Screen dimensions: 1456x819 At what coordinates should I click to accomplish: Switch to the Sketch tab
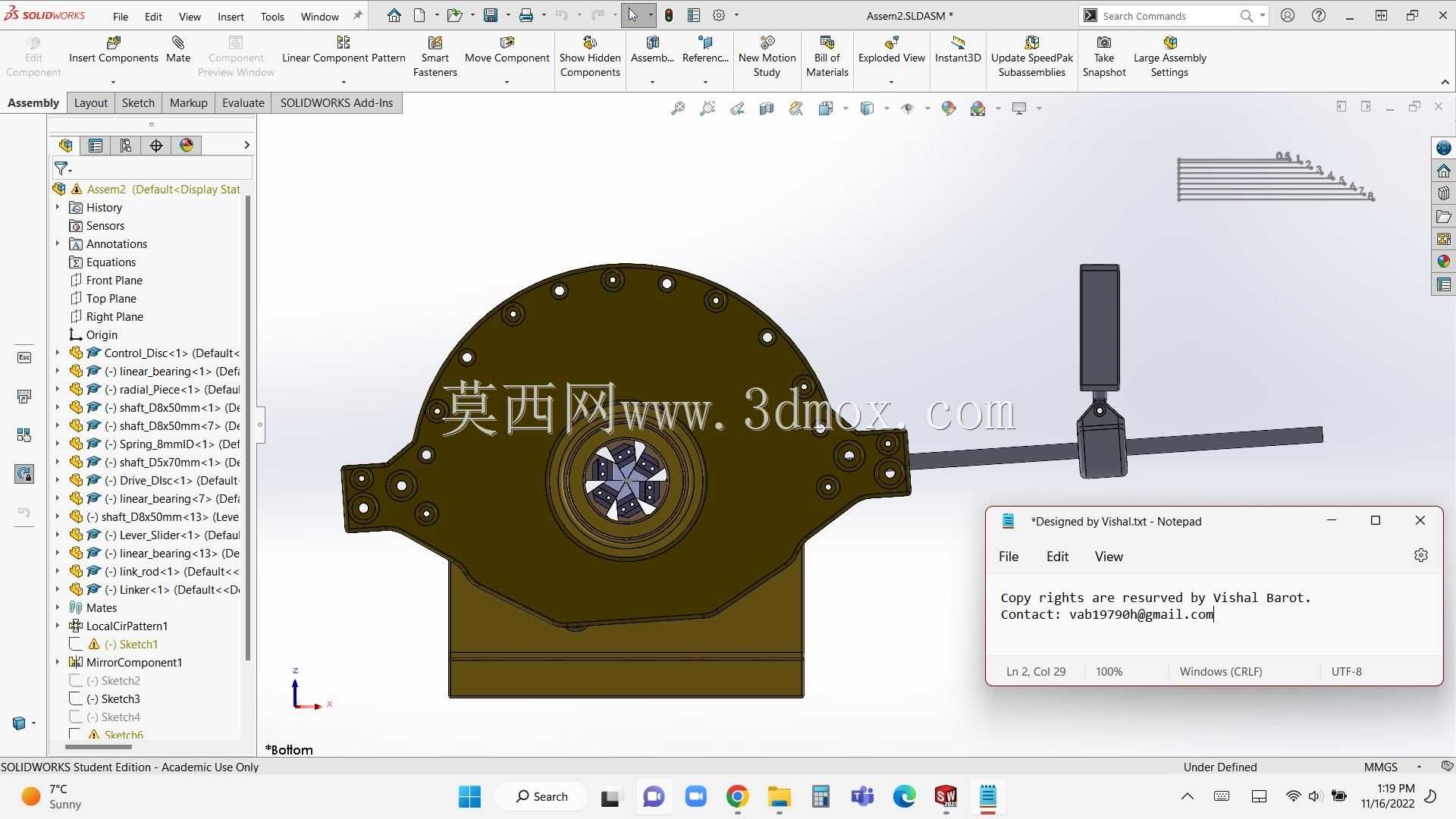(138, 102)
